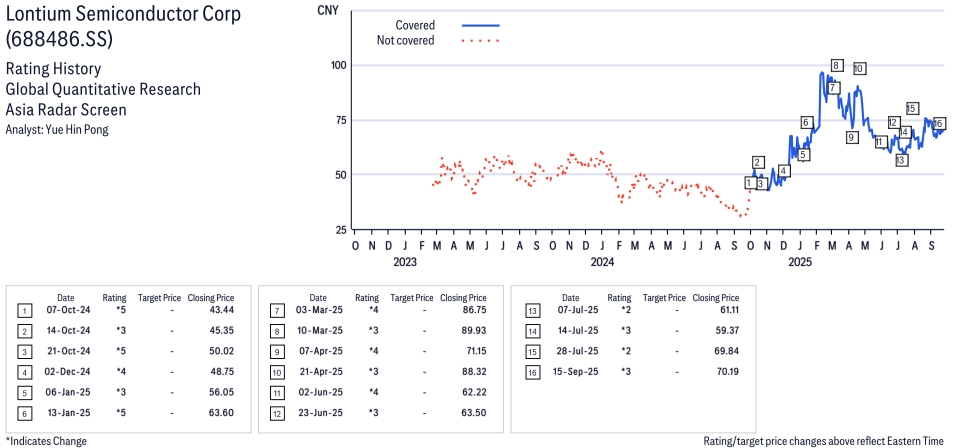This screenshot has height=448, width=955.
Task: Click the closing price 43.44
Action: (x=222, y=310)
